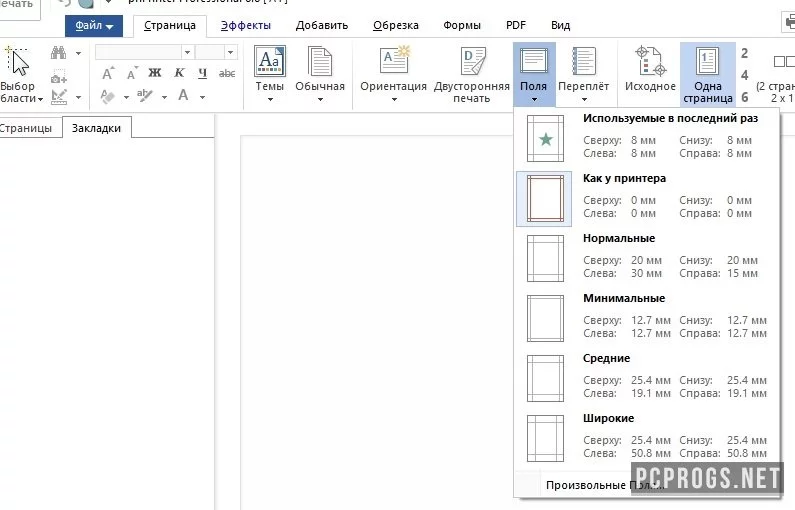Screen dimensions: 795x510
Task: Click the 4 pages-per-sheet number button
Action: click(x=744, y=76)
